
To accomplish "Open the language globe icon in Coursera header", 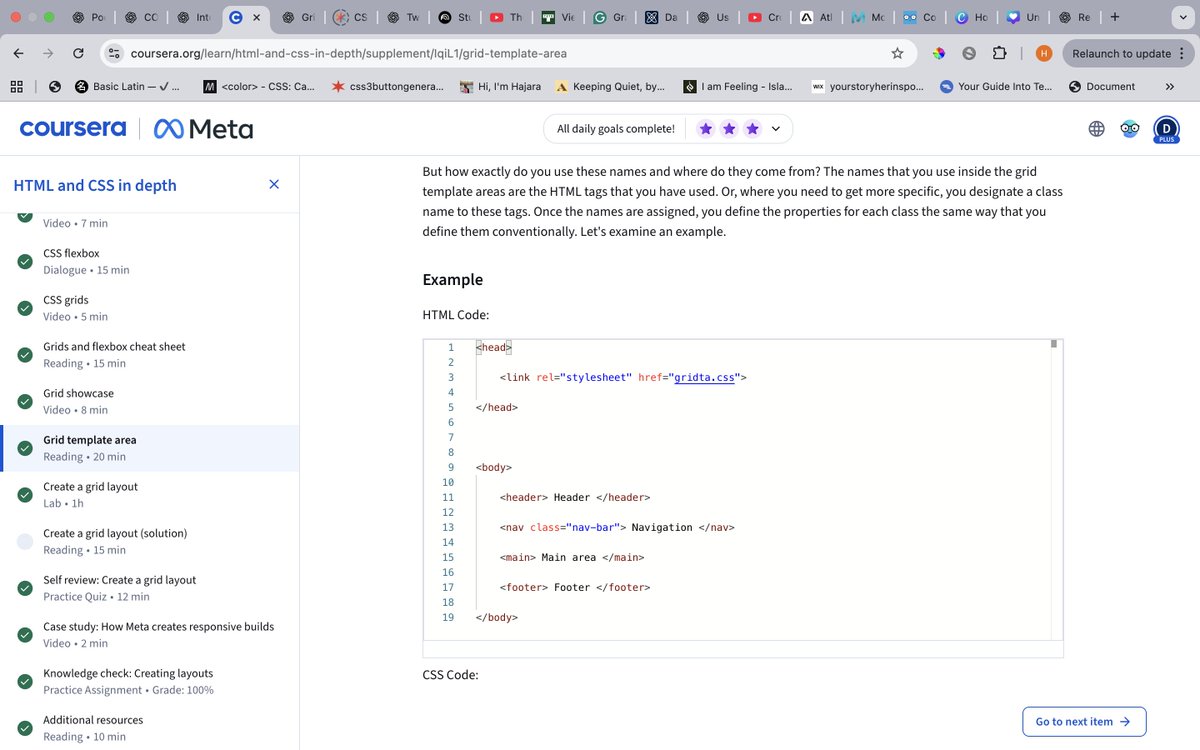I will [x=1096, y=128].
